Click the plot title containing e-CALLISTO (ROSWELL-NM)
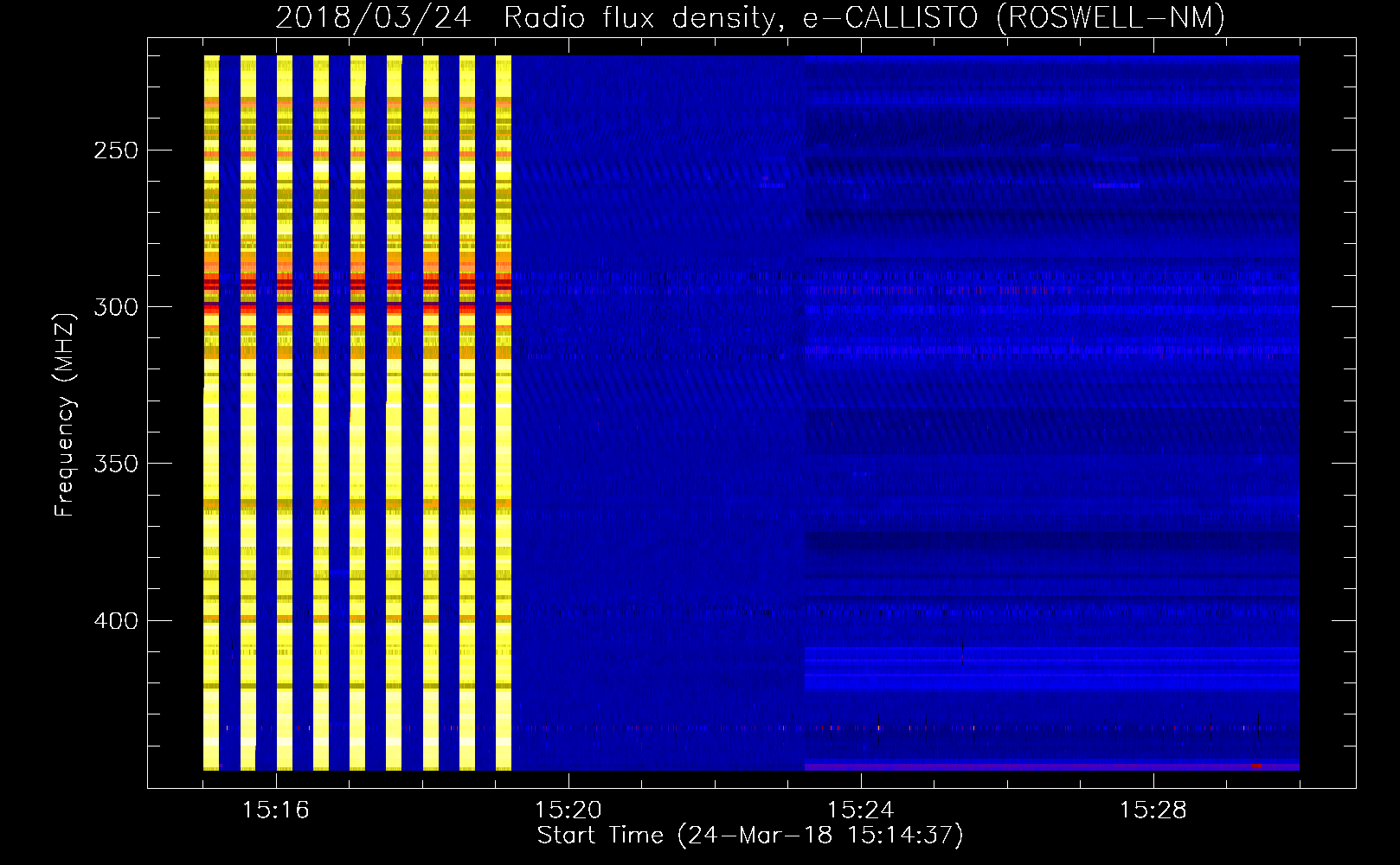Viewport: 1400px width, 865px height. tap(750, 18)
